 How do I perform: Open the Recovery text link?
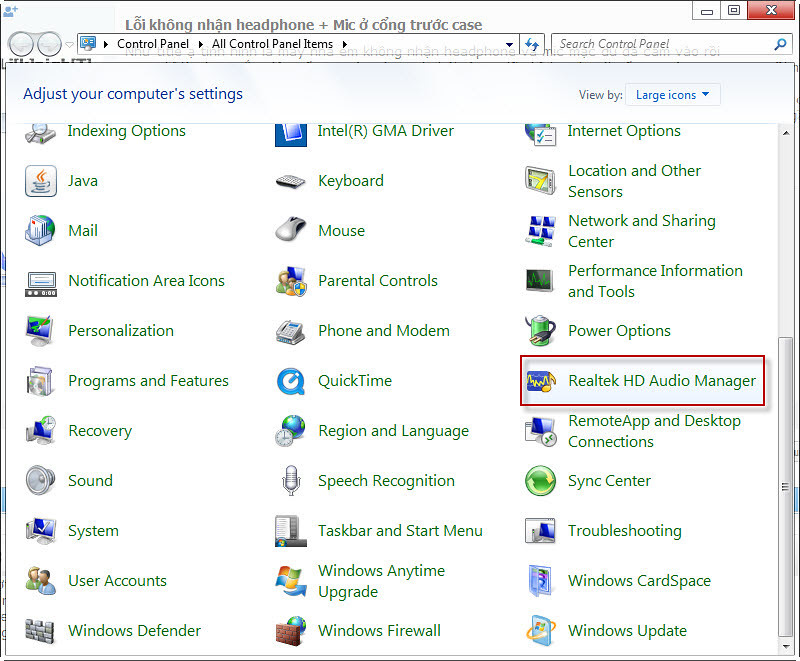(100, 431)
